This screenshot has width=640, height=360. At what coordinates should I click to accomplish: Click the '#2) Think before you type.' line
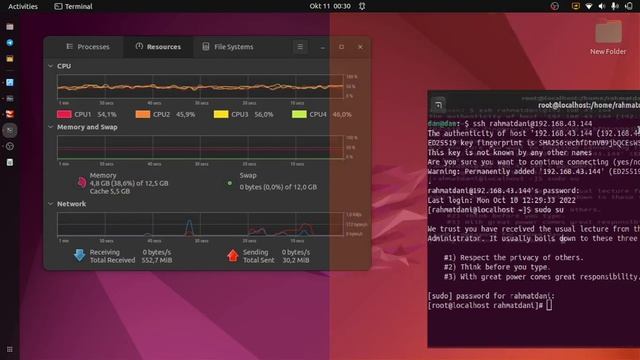tap(497, 267)
